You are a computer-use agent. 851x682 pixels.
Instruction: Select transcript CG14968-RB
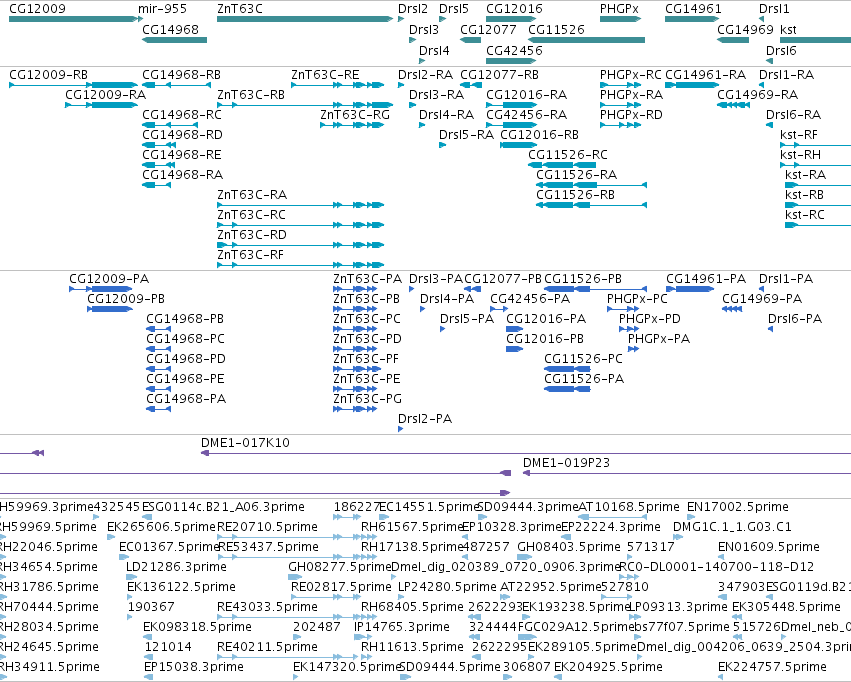176,85
